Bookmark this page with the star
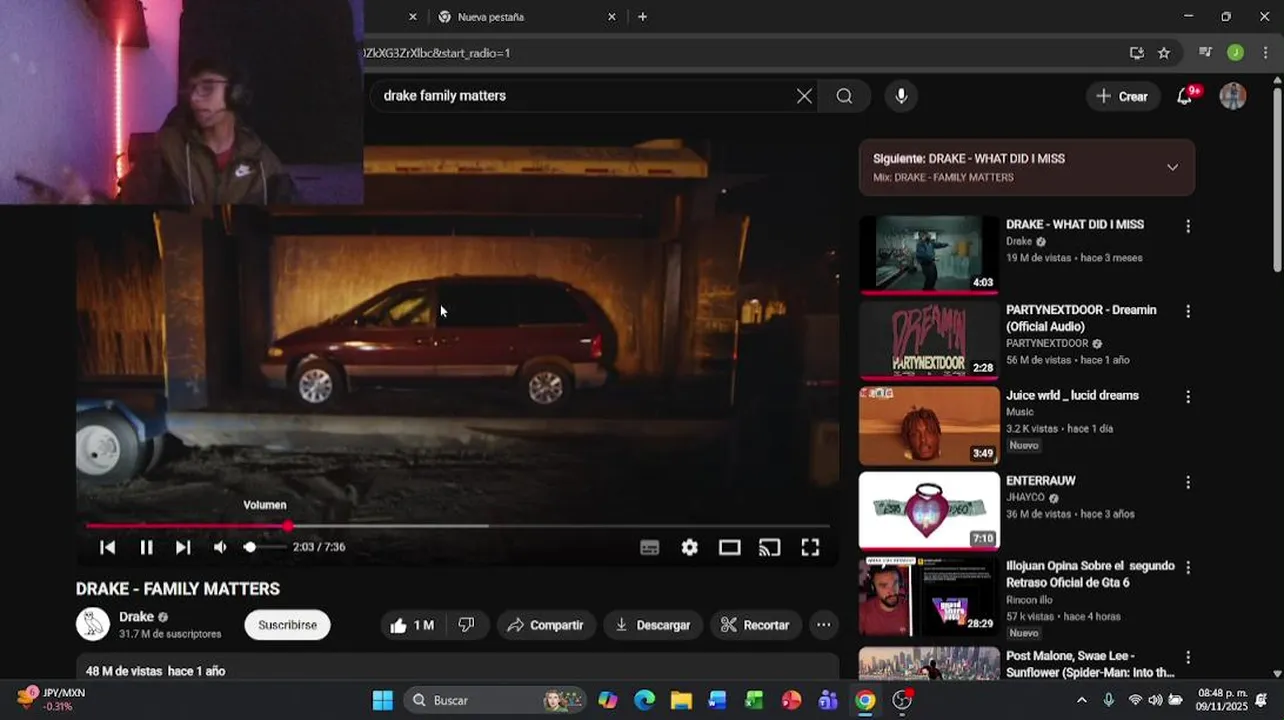The image size is (1284, 720). (x=1164, y=53)
